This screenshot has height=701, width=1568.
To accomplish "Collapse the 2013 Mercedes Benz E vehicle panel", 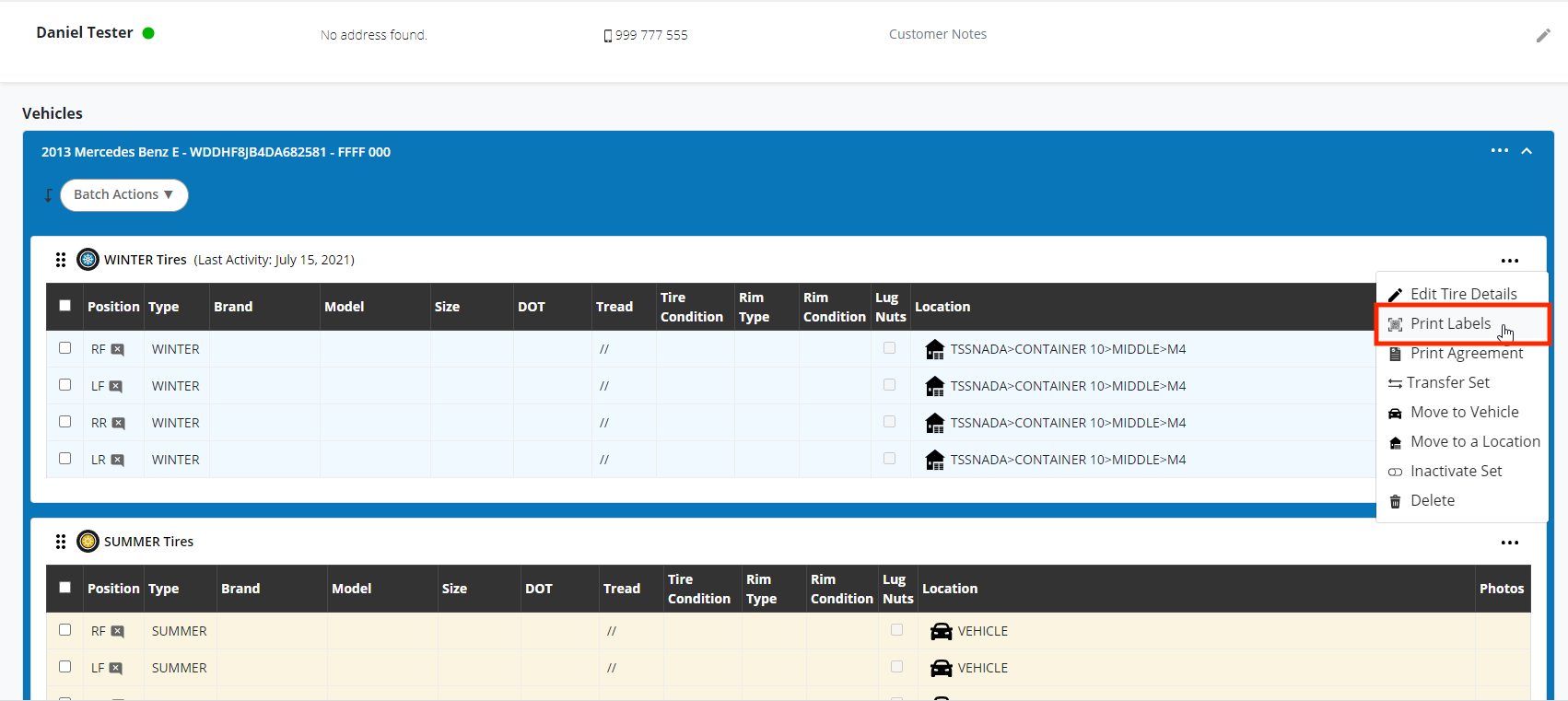I will tap(1527, 151).
